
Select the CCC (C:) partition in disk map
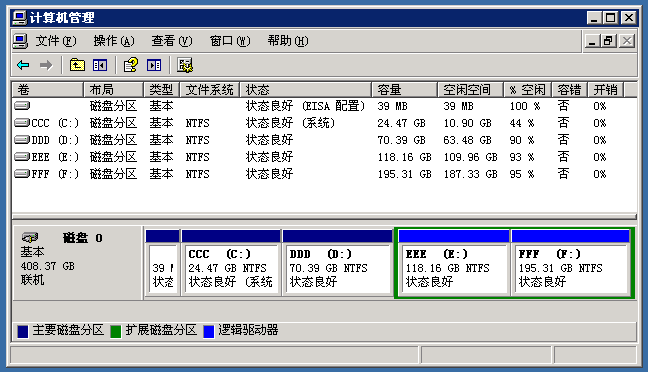click(231, 262)
